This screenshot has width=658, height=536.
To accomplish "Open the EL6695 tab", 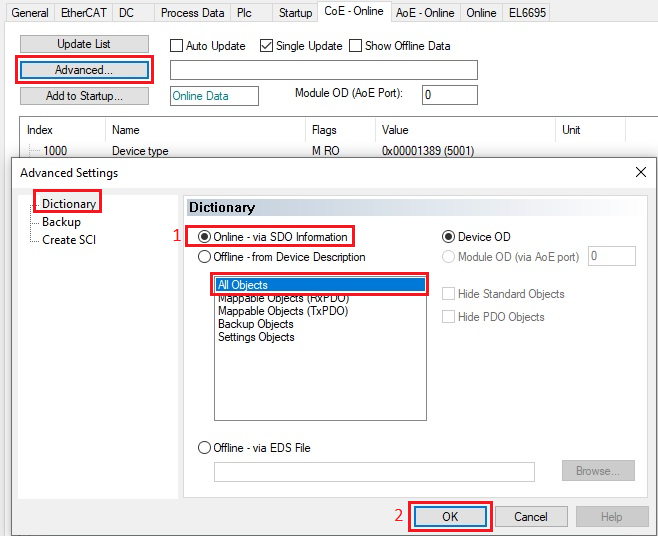I will pos(527,13).
